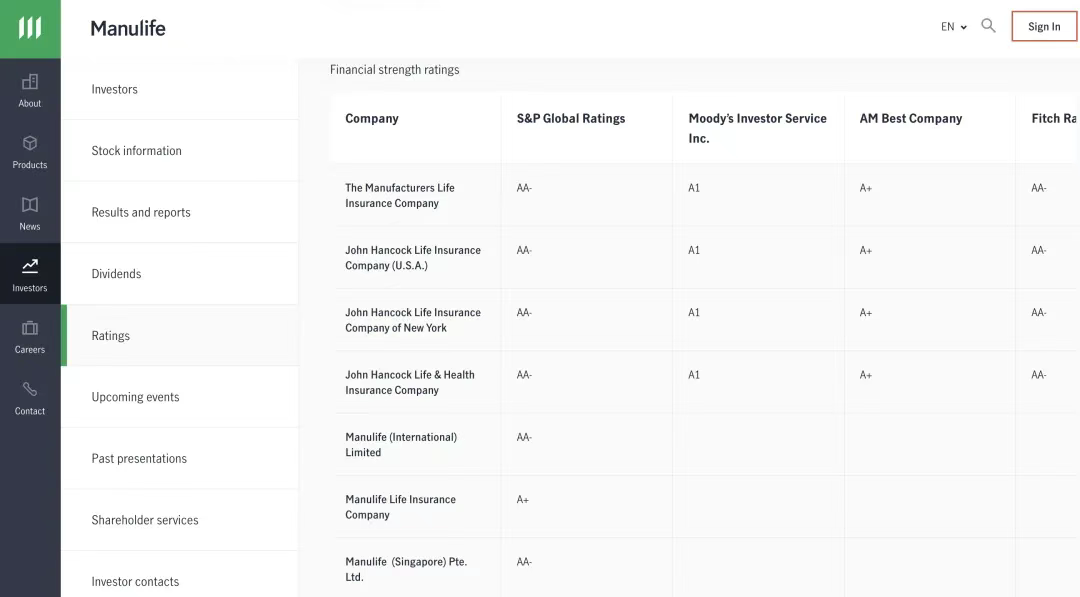Click the S&P Global Ratings header
This screenshot has height=597, width=1080.
tap(571, 118)
